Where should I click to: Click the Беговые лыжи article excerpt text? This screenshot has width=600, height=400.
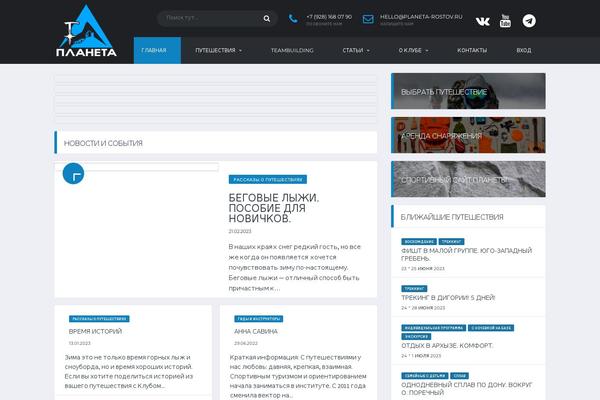(x=295, y=268)
